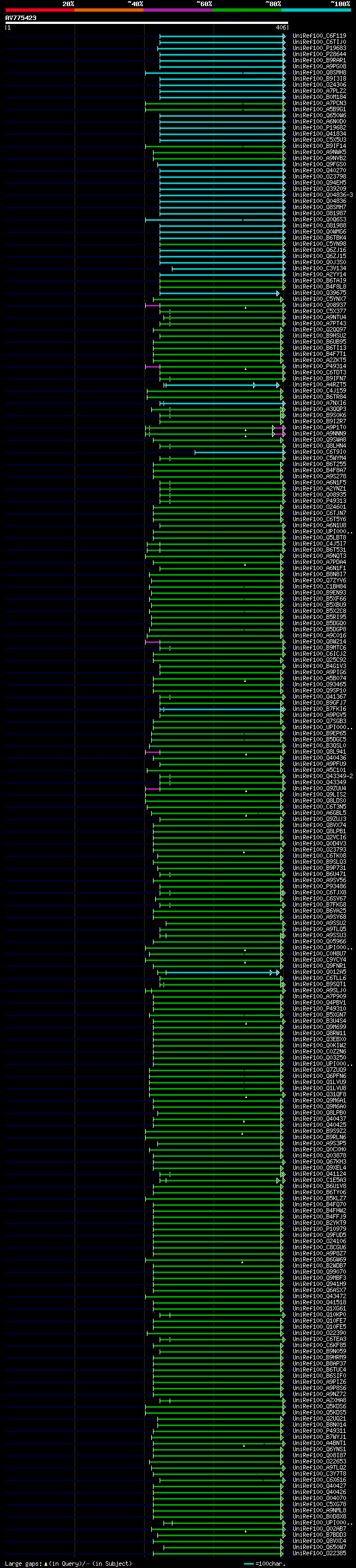The image size is (356, 1568).
Task: Open the UniRef100_O81987 label
Action: pyautogui.click(x=319, y=214)
